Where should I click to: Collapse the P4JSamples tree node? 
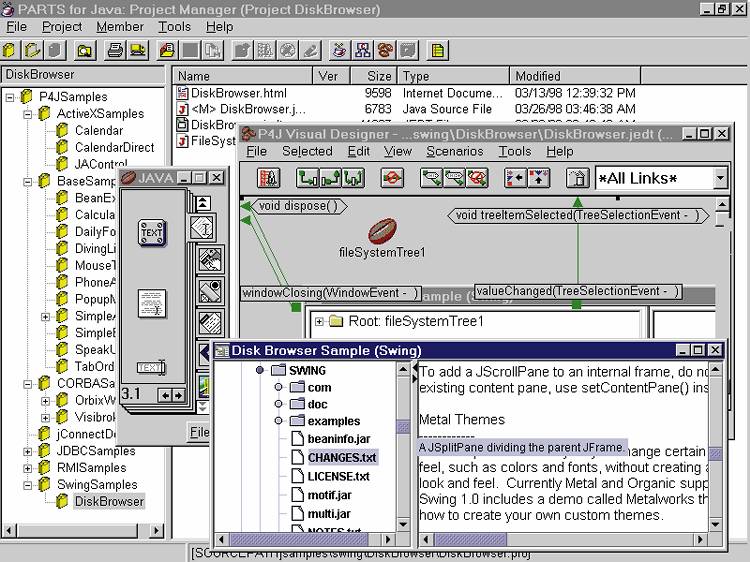pos(10,97)
